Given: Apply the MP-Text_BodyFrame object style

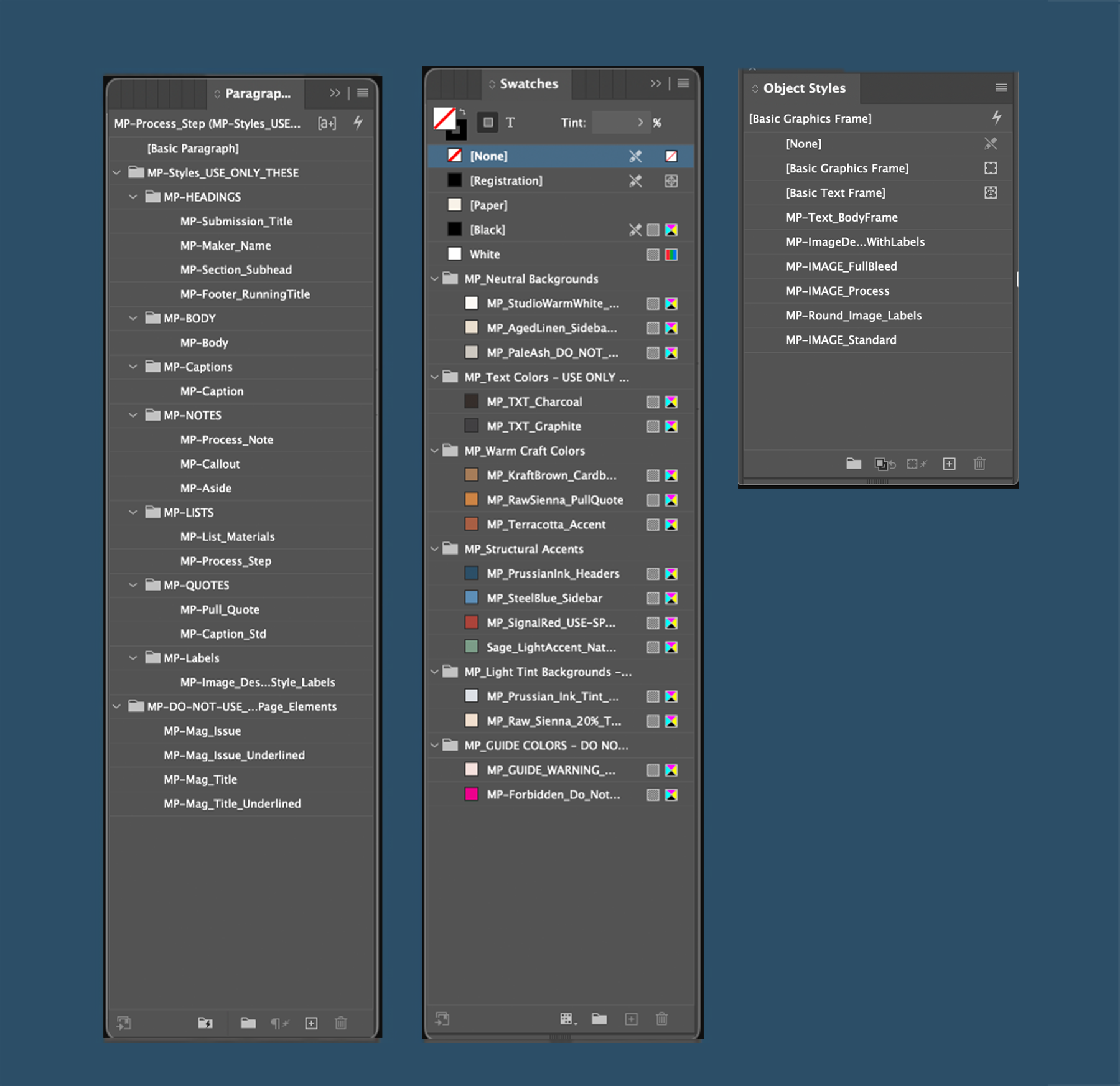Looking at the screenshot, I should click(x=877, y=217).
